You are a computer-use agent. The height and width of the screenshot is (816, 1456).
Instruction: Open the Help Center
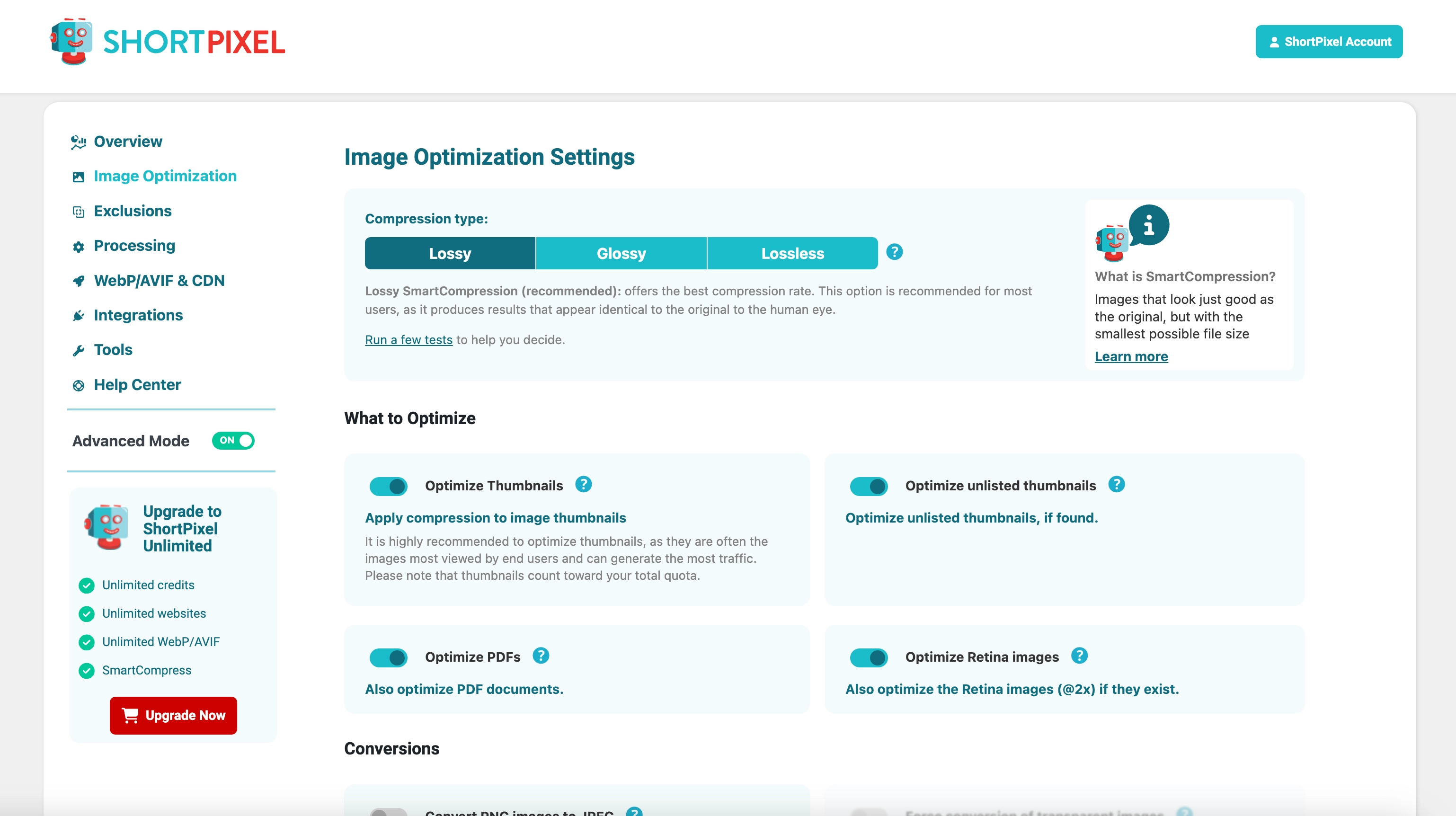click(x=137, y=385)
